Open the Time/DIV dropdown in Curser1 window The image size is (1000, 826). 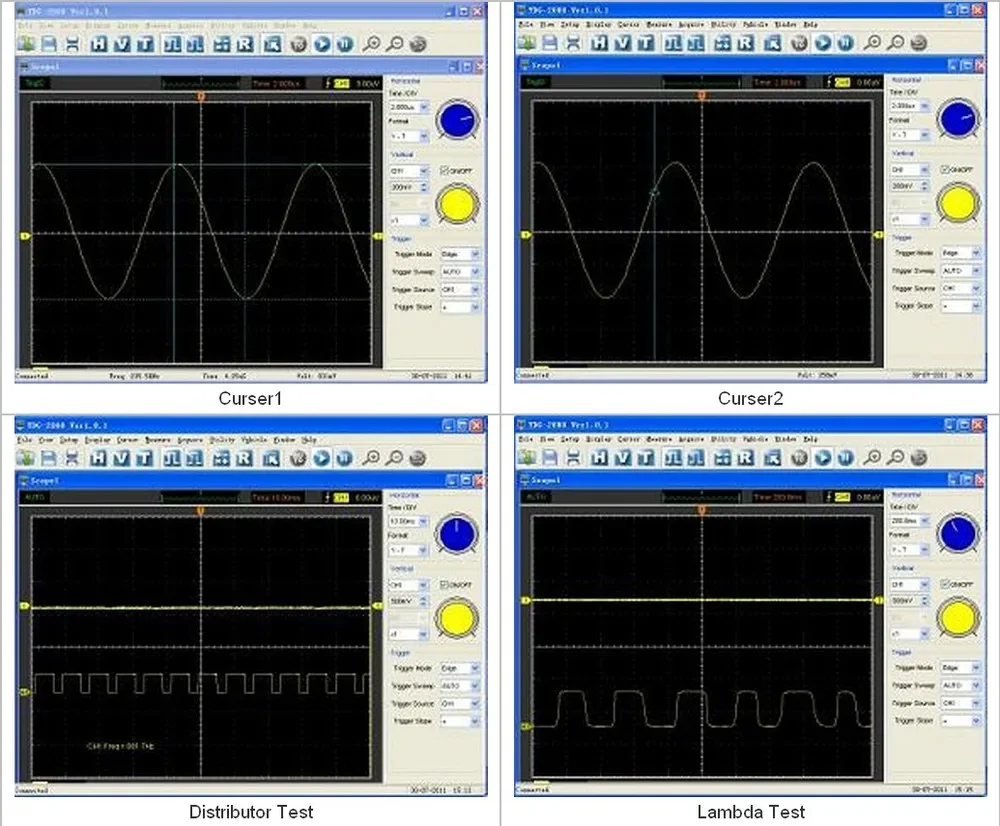tap(409, 107)
